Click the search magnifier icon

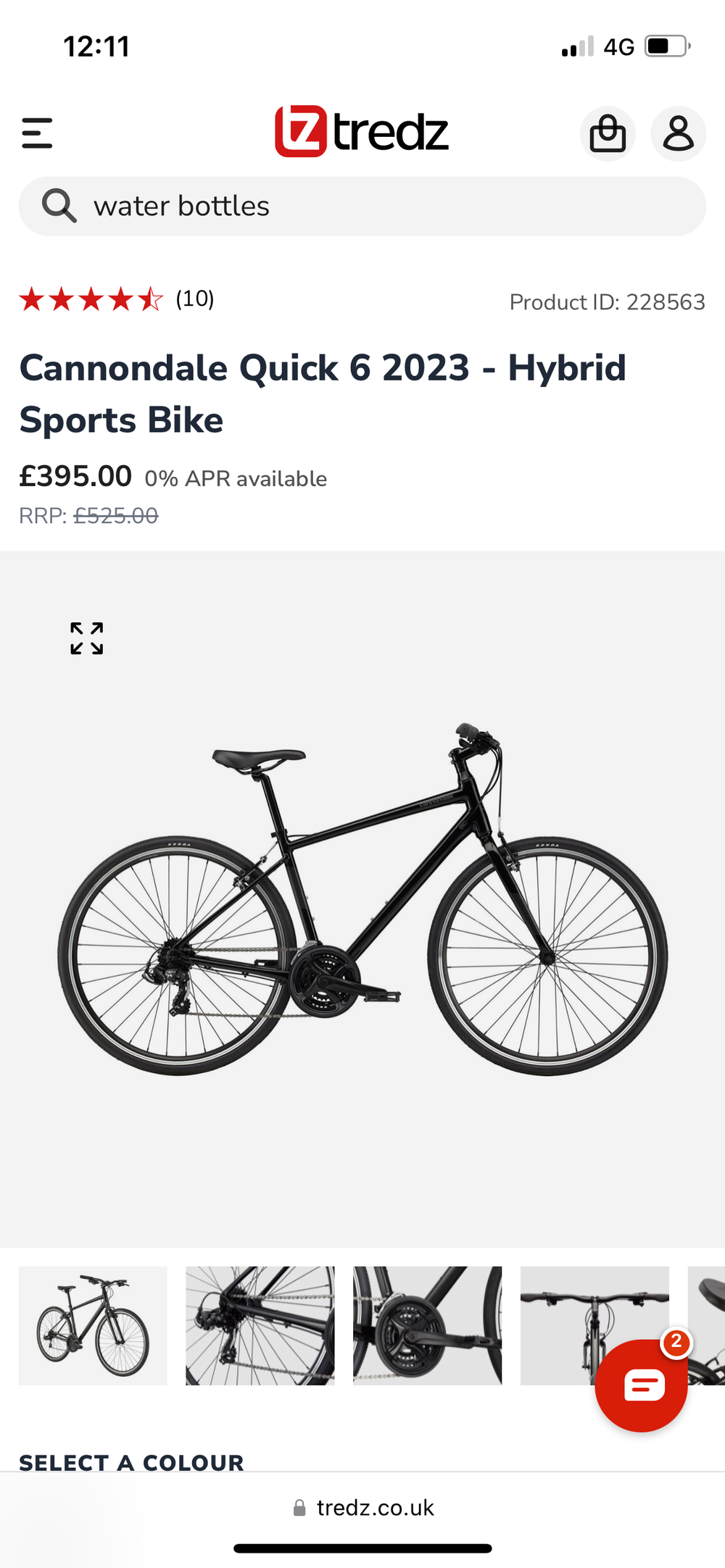(x=59, y=206)
